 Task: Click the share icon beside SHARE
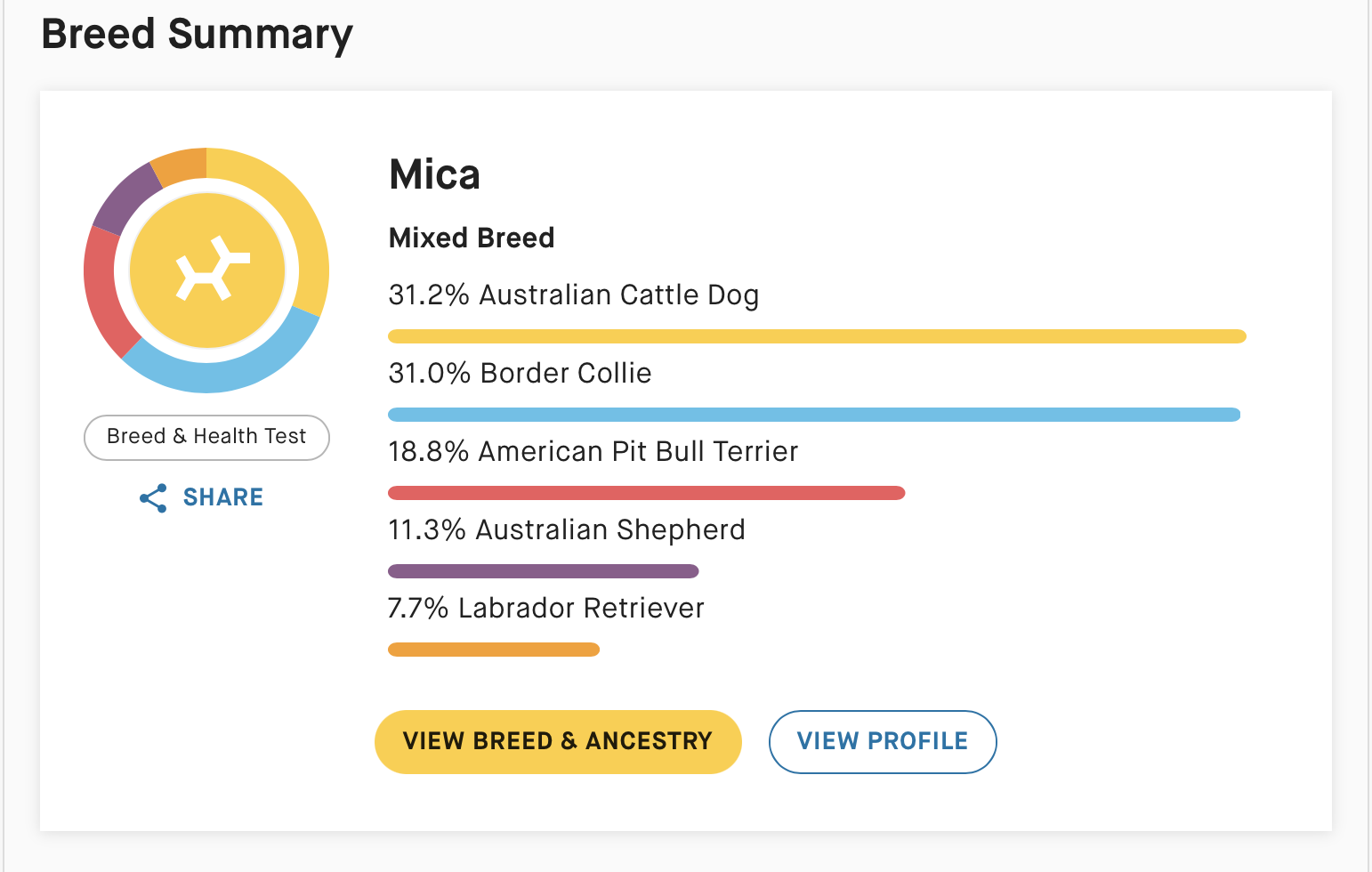153,498
